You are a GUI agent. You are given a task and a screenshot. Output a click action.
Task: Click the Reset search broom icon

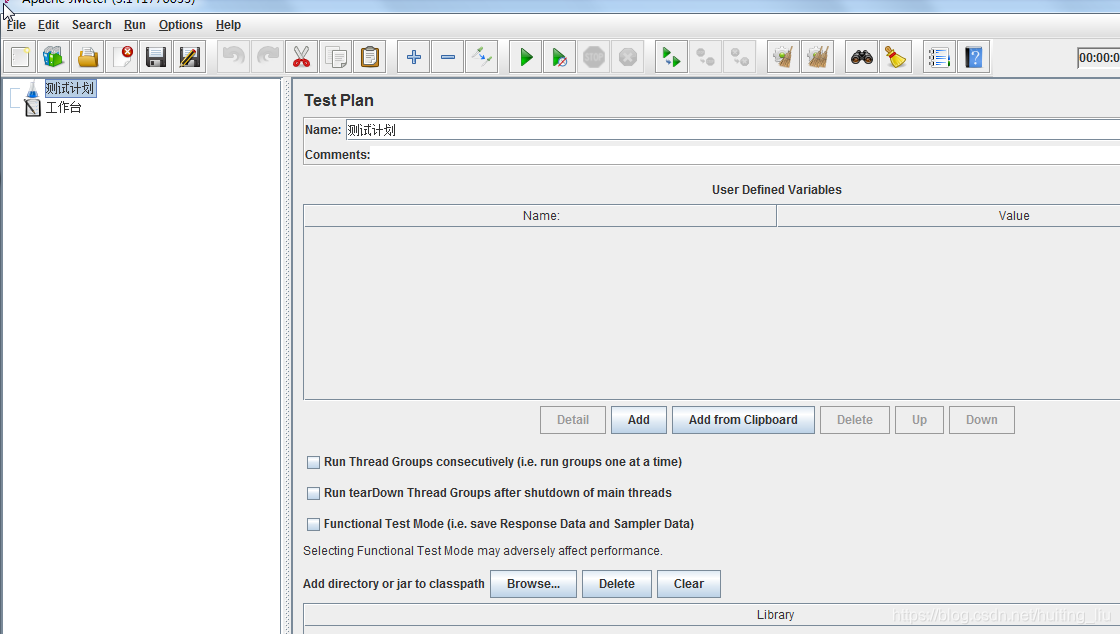tap(896, 57)
